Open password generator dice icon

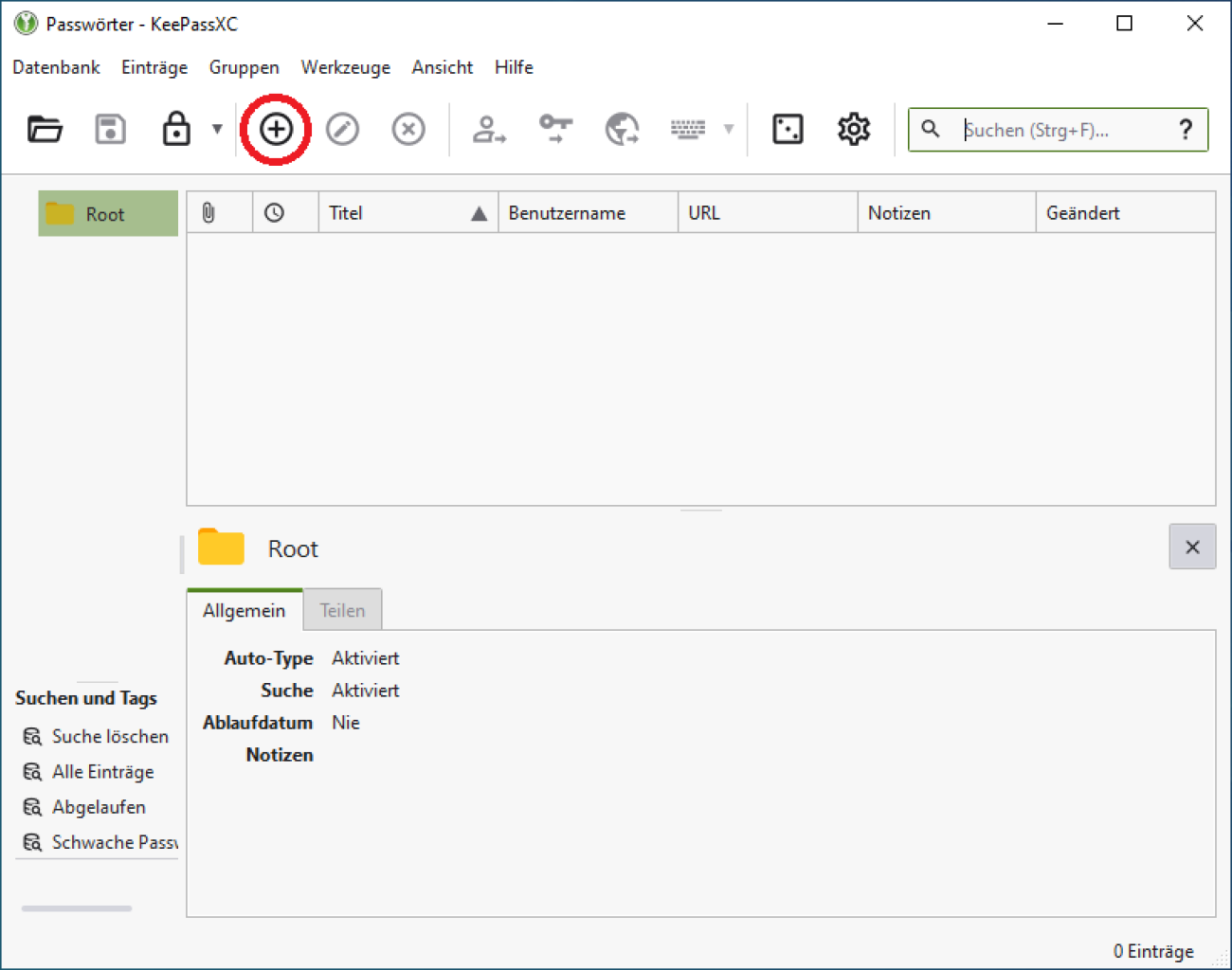[788, 129]
